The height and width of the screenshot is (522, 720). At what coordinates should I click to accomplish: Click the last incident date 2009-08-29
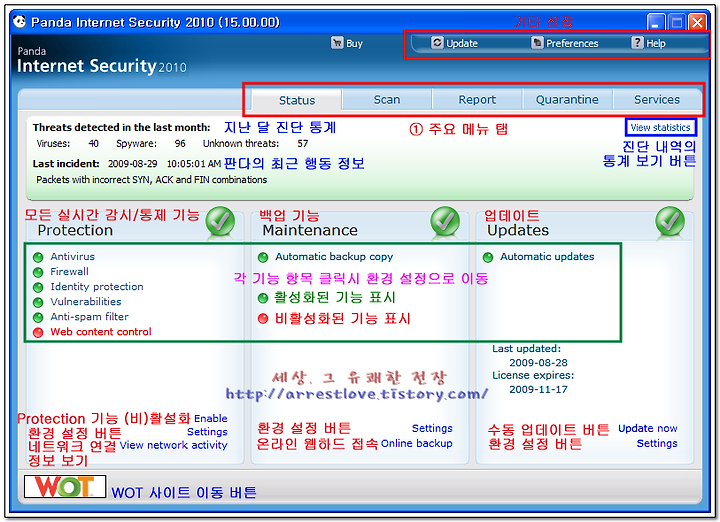pyautogui.click(x=133, y=164)
